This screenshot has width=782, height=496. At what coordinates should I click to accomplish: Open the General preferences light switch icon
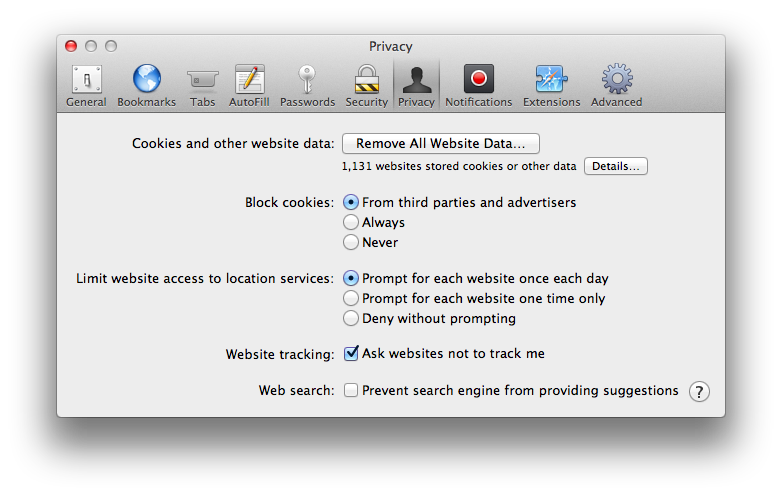tap(87, 79)
